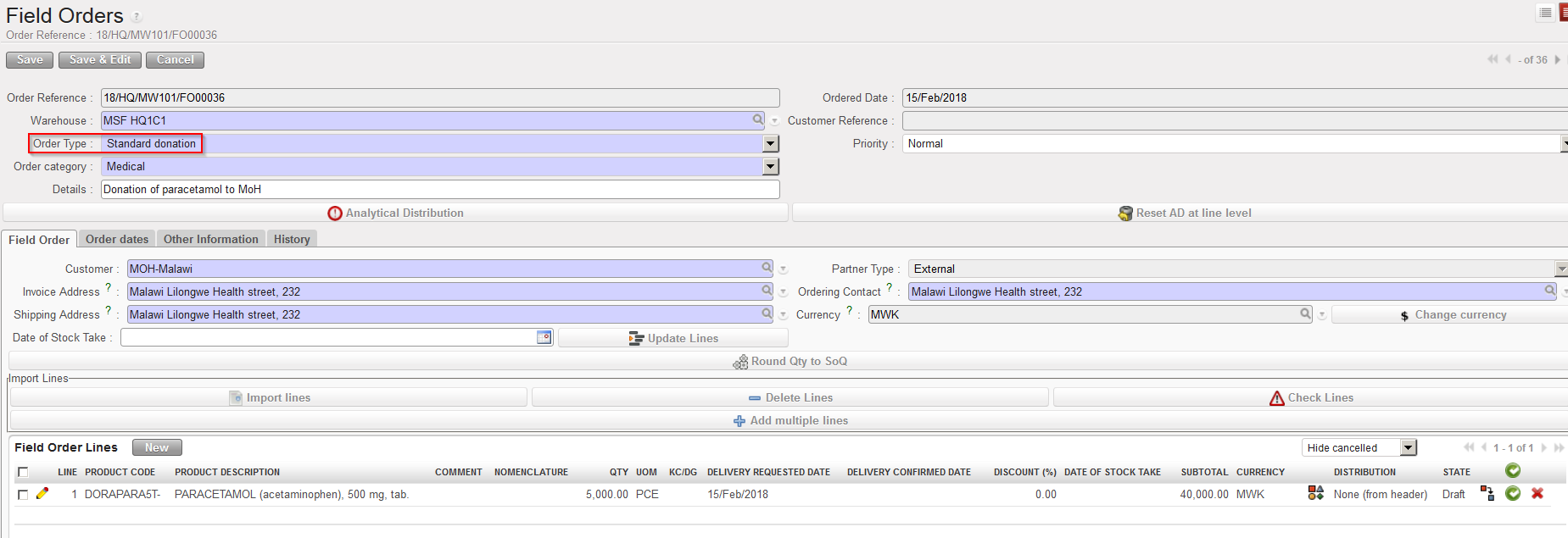Click the split line icon next to Draft

point(1487,493)
